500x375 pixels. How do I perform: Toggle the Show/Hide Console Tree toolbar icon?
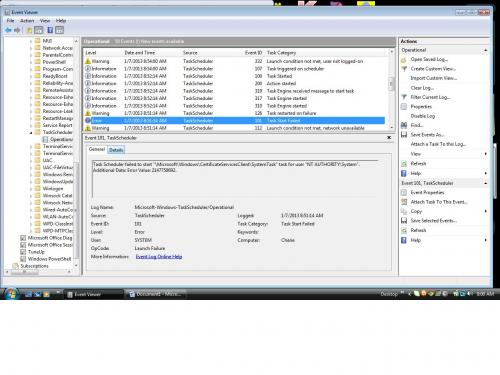[x=39, y=30]
